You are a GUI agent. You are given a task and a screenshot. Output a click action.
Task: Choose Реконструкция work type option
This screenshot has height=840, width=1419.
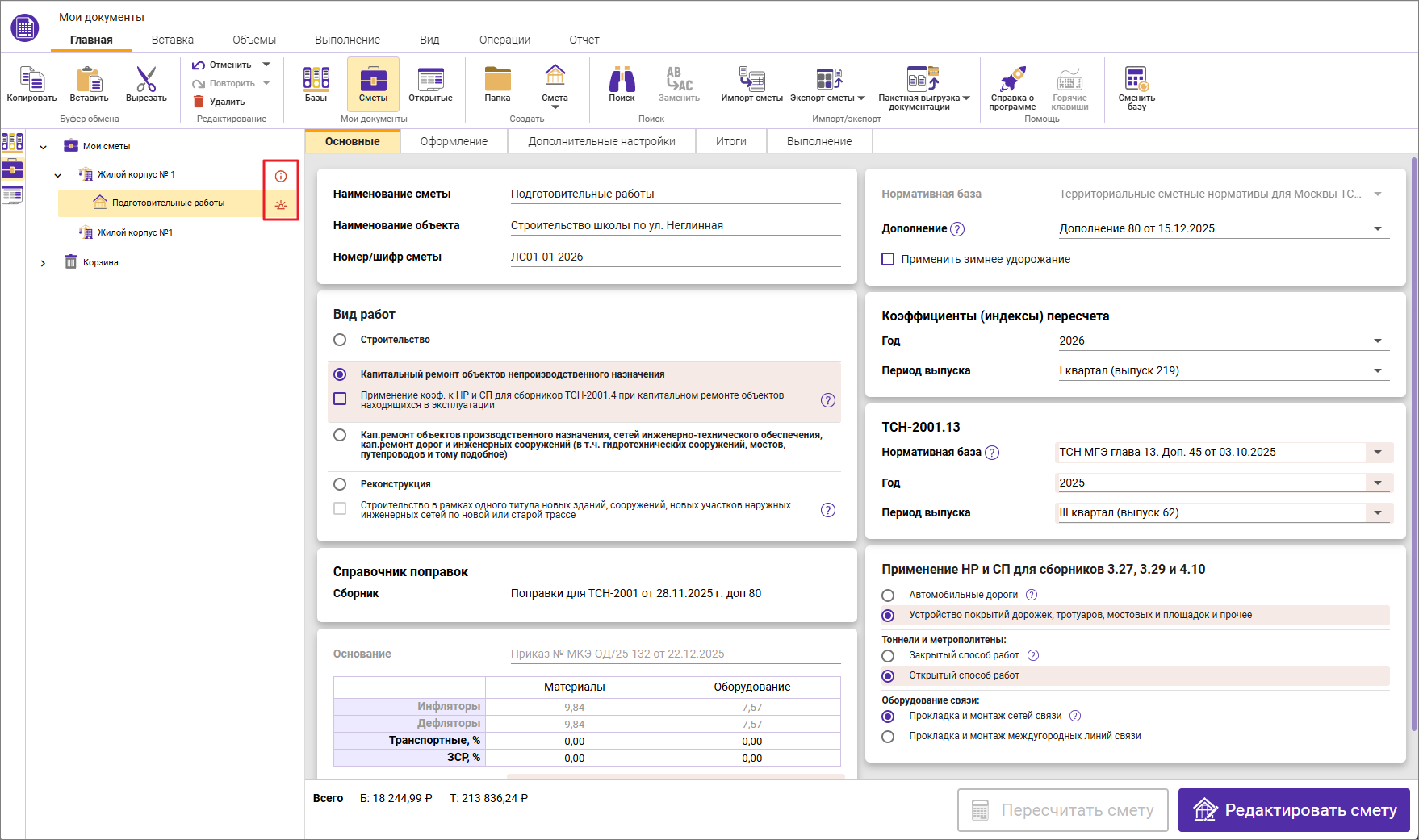click(x=340, y=484)
